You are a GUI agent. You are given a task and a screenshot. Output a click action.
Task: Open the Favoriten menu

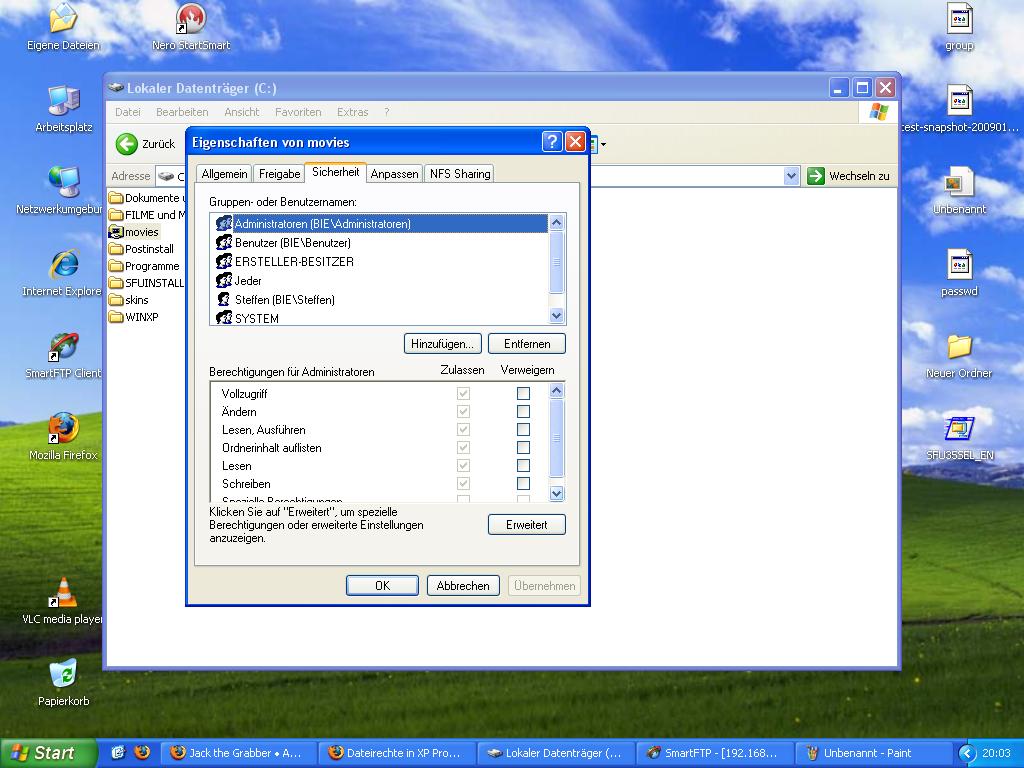(298, 112)
